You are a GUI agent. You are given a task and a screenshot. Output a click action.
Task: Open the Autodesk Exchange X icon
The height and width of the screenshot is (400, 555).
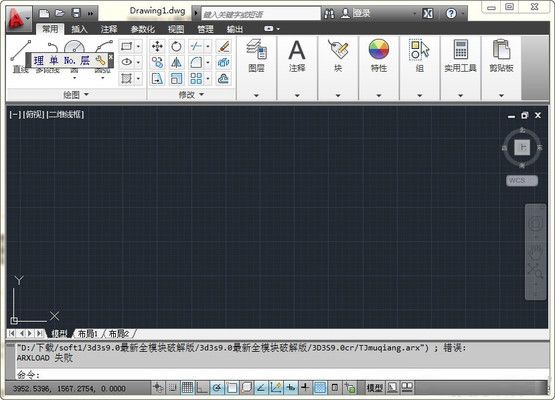tap(428, 14)
